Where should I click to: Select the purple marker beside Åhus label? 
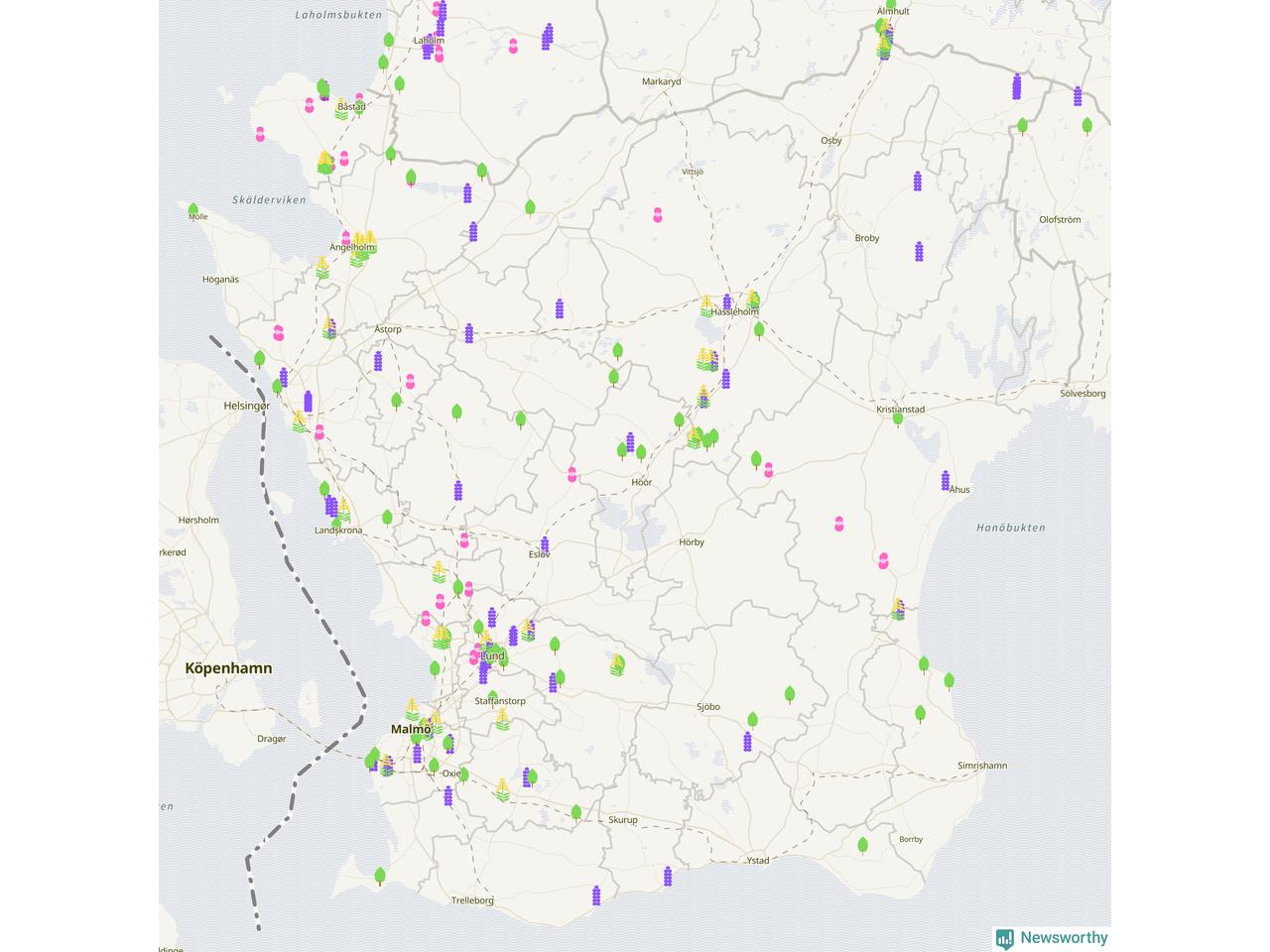[946, 481]
